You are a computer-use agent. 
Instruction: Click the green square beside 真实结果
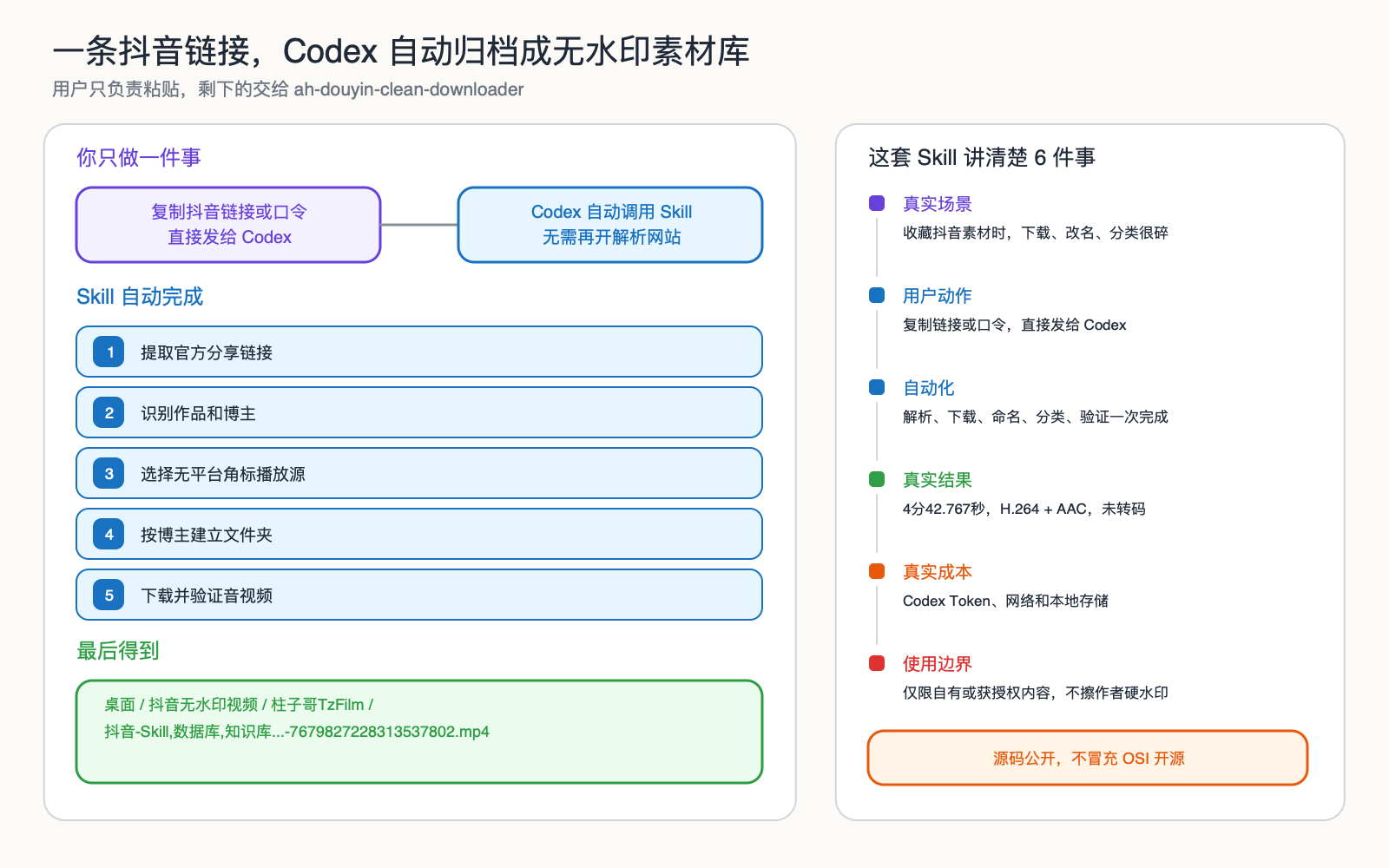click(877, 479)
